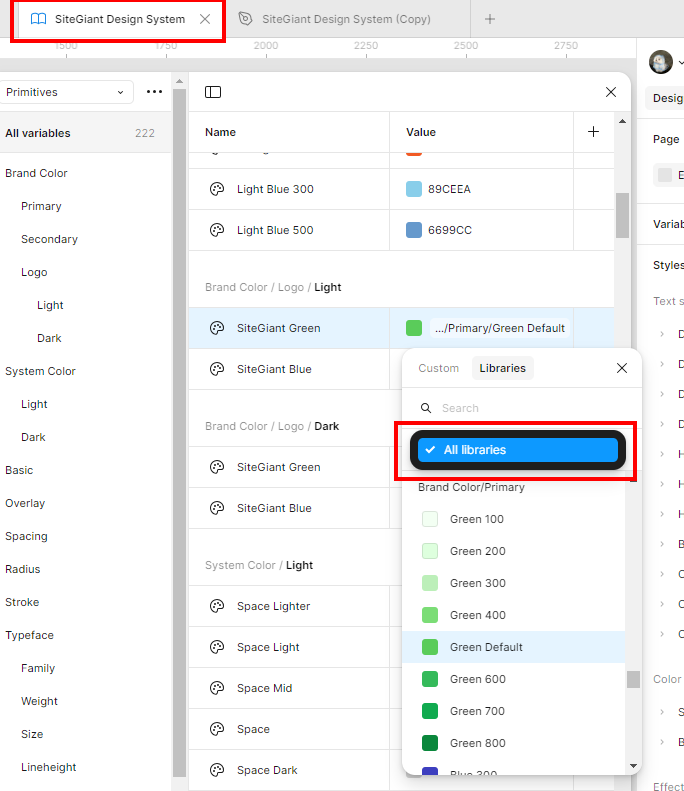Open the Primitives collection dropdown

[66, 92]
